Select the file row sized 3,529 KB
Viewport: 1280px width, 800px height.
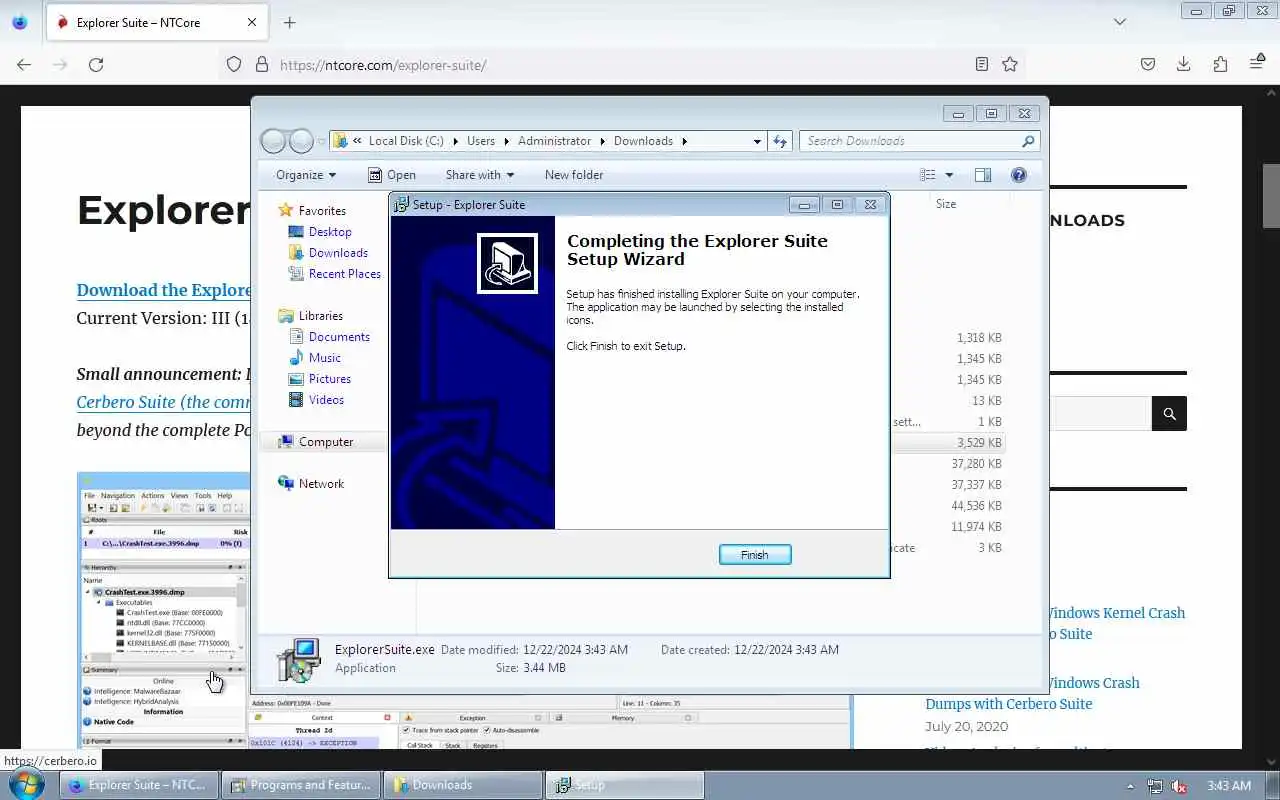(947, 442)
